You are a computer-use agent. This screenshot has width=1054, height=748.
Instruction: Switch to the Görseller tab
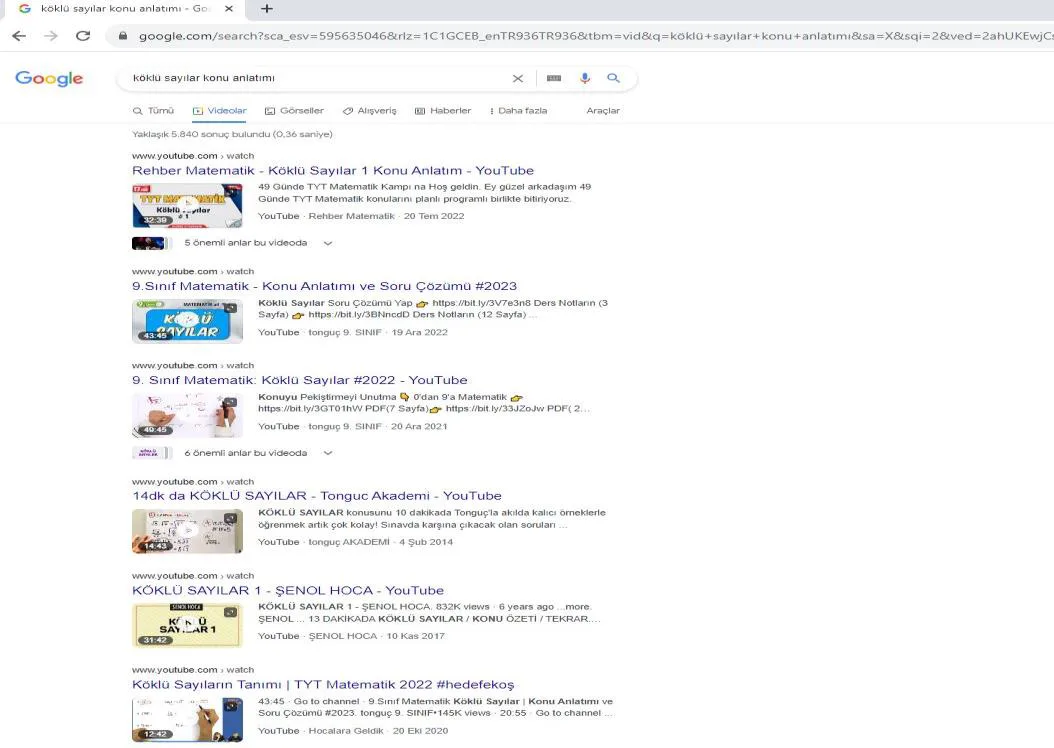294,111
